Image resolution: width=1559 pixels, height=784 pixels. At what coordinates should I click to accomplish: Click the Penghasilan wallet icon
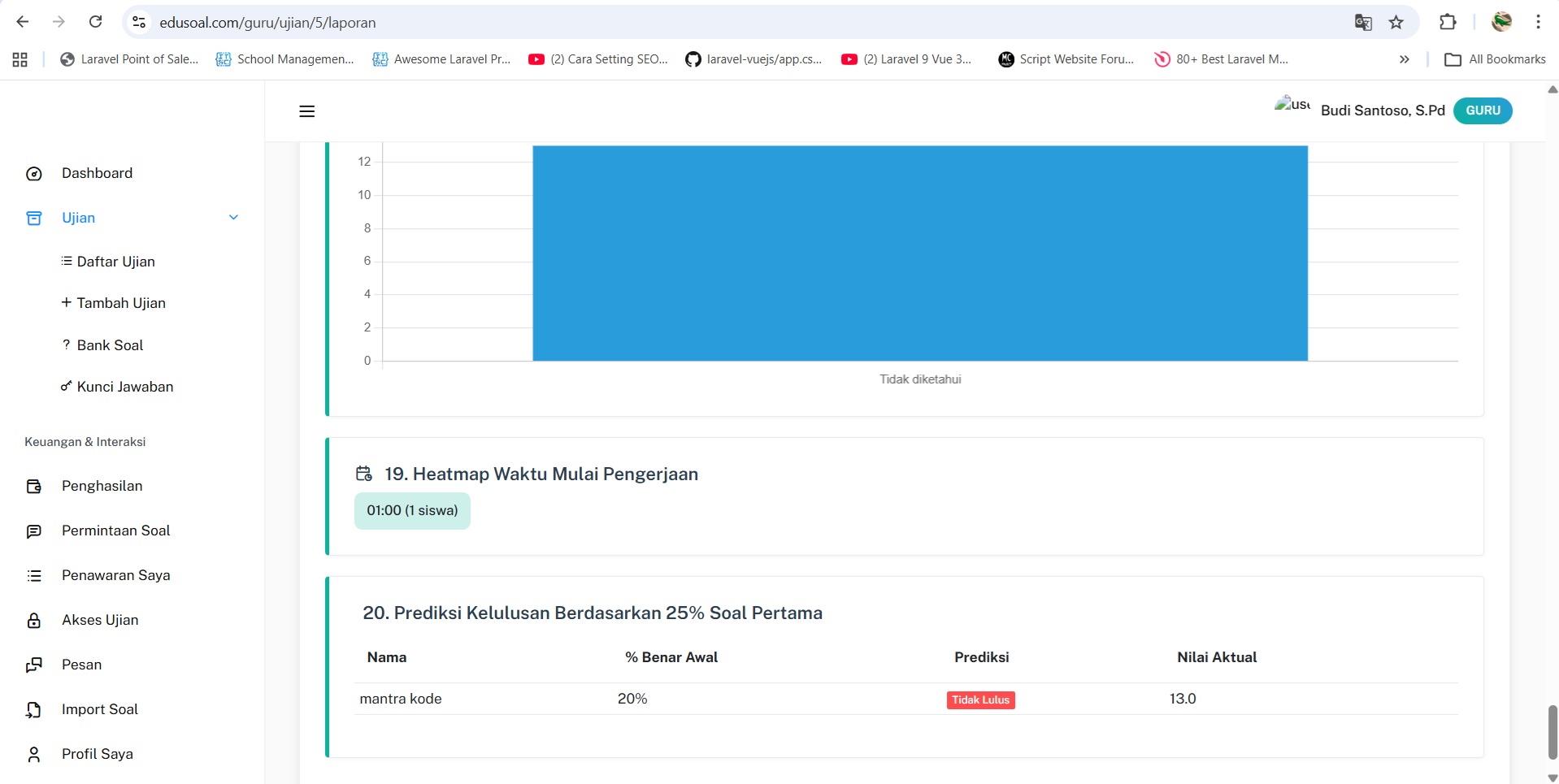pyautogui.click(x=34, y=487)
